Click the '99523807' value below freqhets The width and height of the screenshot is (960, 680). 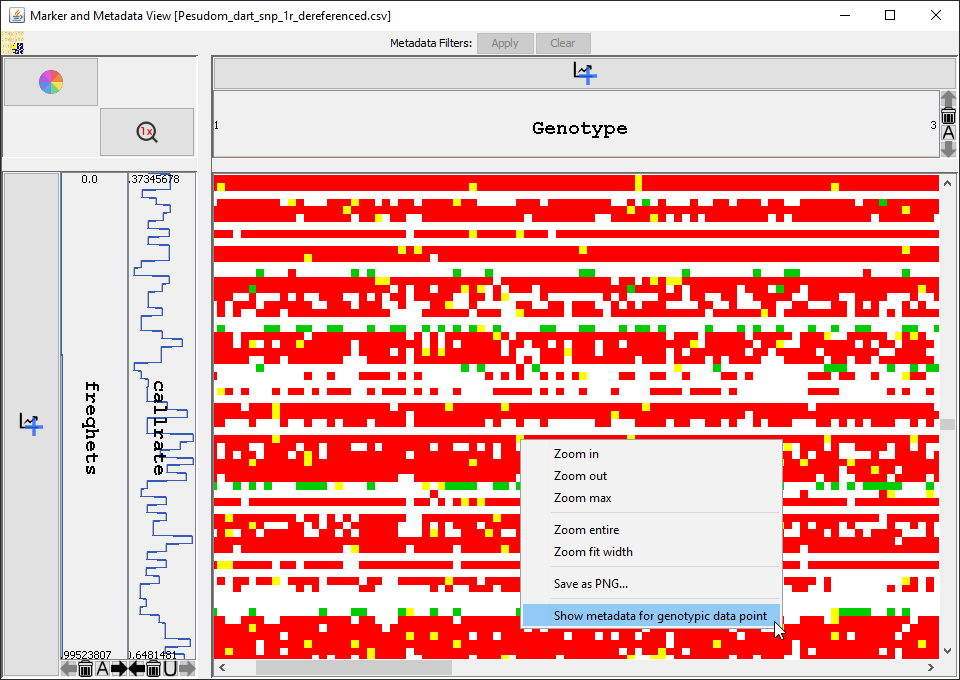pyautogui.click(x=87, y=655)
